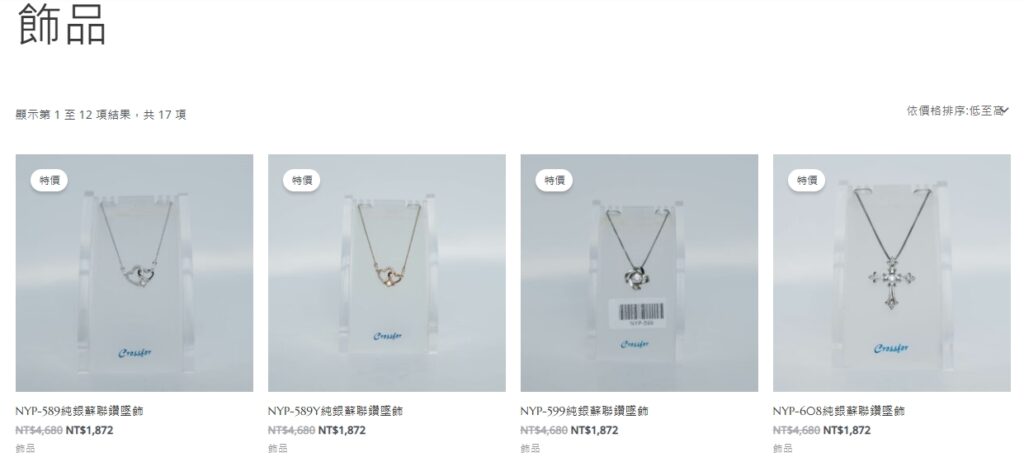Open NYP-589 silver heart necklace image
Screen dimensions: 1024x476
[x=134, y=273]
